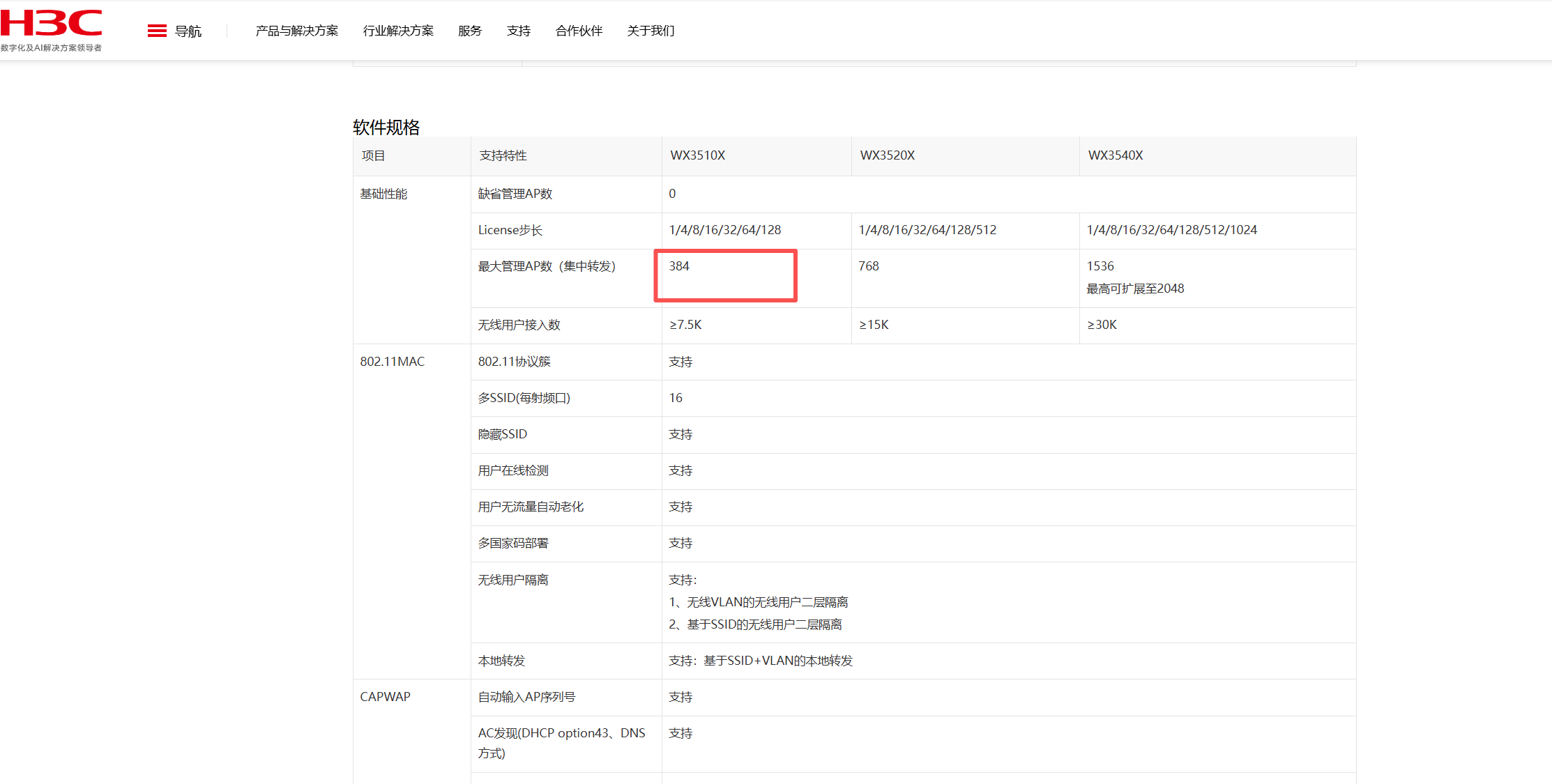The height and width of the screenshot is (784, 1552).
Task: Click the 1536 value cell
Action: 1100,266
